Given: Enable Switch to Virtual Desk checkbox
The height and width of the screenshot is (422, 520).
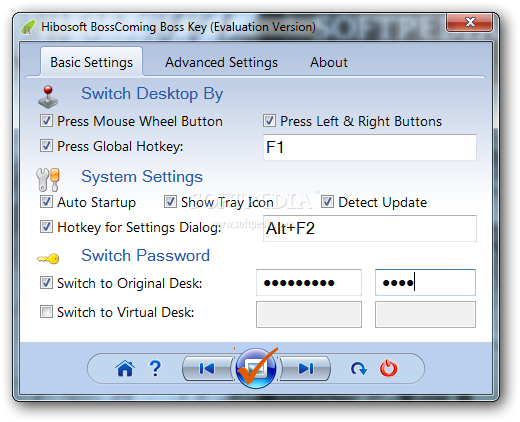Looking at the screenshot, I should click(46, 312).
